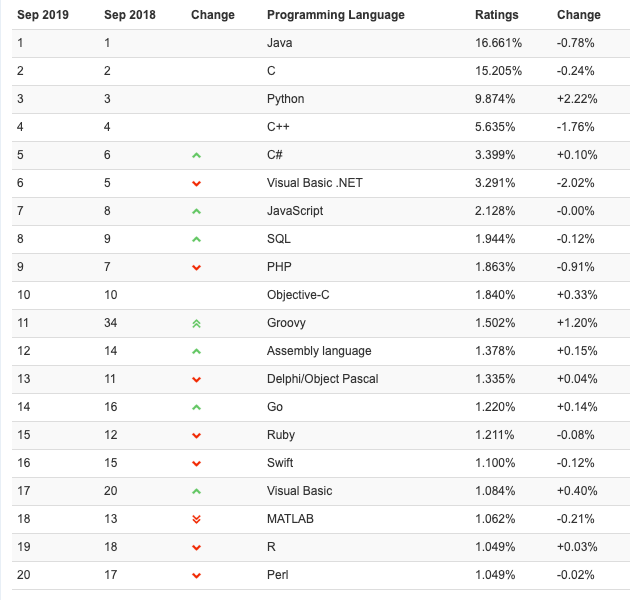Viewport: 638px width, 600px height.
Task: Click the green up arrow beside Go
Action: (196, 408)
